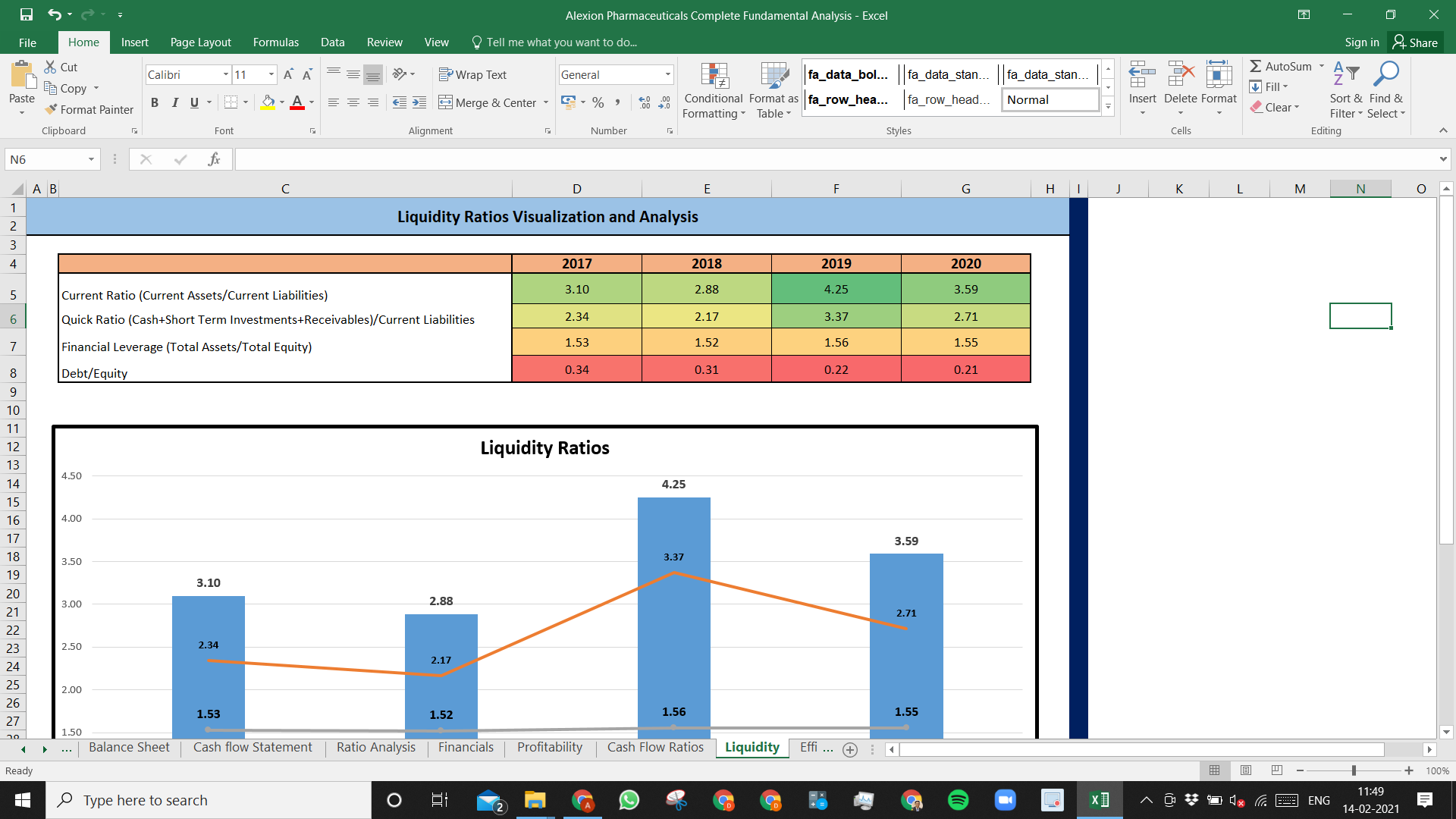Open Conditional Formatting menu

tap(714, 91)
